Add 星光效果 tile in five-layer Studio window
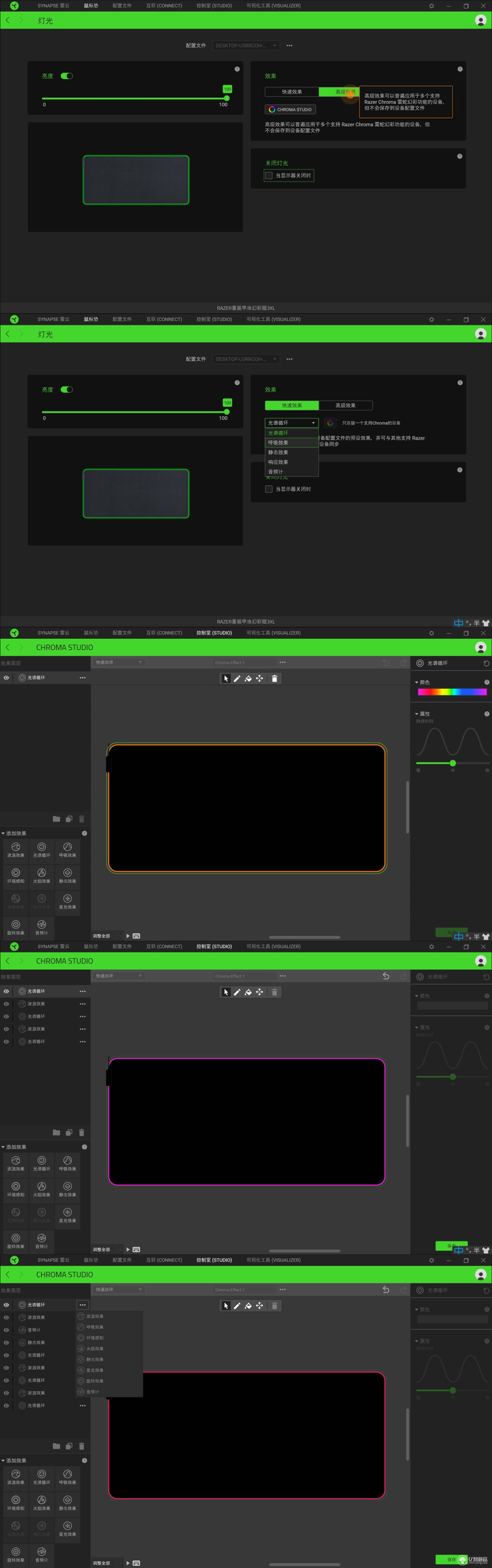492x1568 pixels. 68,1215
